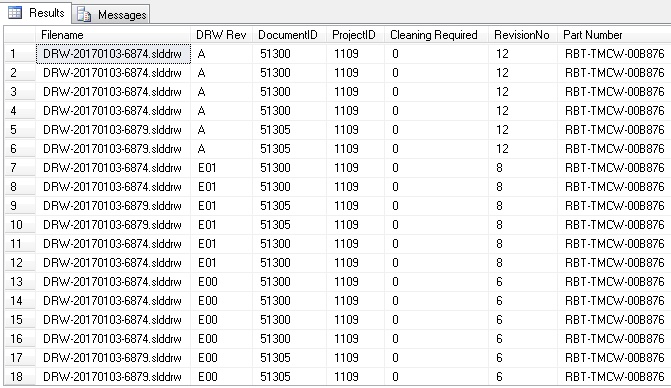Select the DocumentID column header
The width and height of the screenshot is (671, 388).
pyautogui.click(x=289, y=35)
